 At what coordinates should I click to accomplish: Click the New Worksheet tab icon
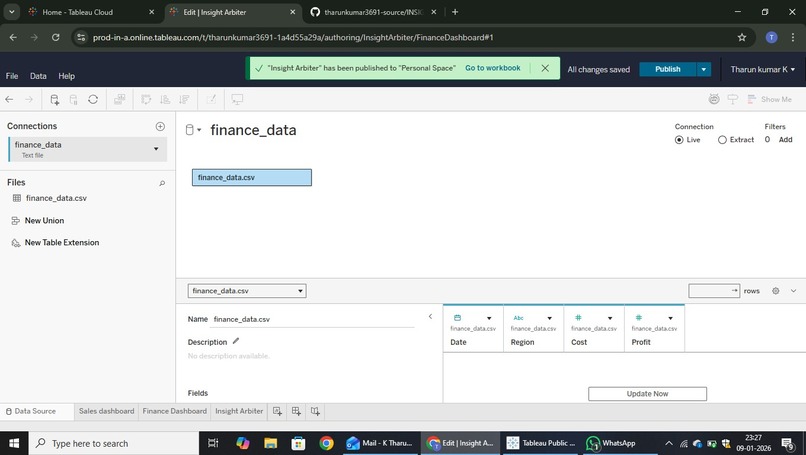[x=277, y=411]
